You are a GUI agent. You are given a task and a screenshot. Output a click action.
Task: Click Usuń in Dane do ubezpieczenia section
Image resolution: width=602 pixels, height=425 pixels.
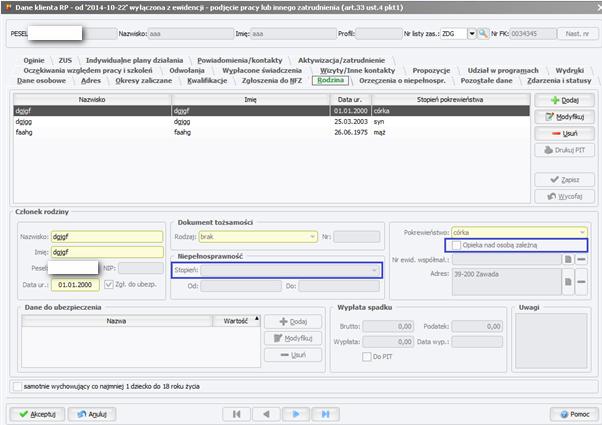(x=293, y=355)
